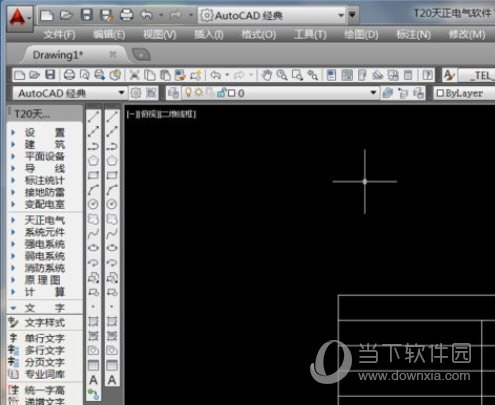Open the 绘图(D) menu
Screen dimensions: 495x405
(x=361, y=34)
